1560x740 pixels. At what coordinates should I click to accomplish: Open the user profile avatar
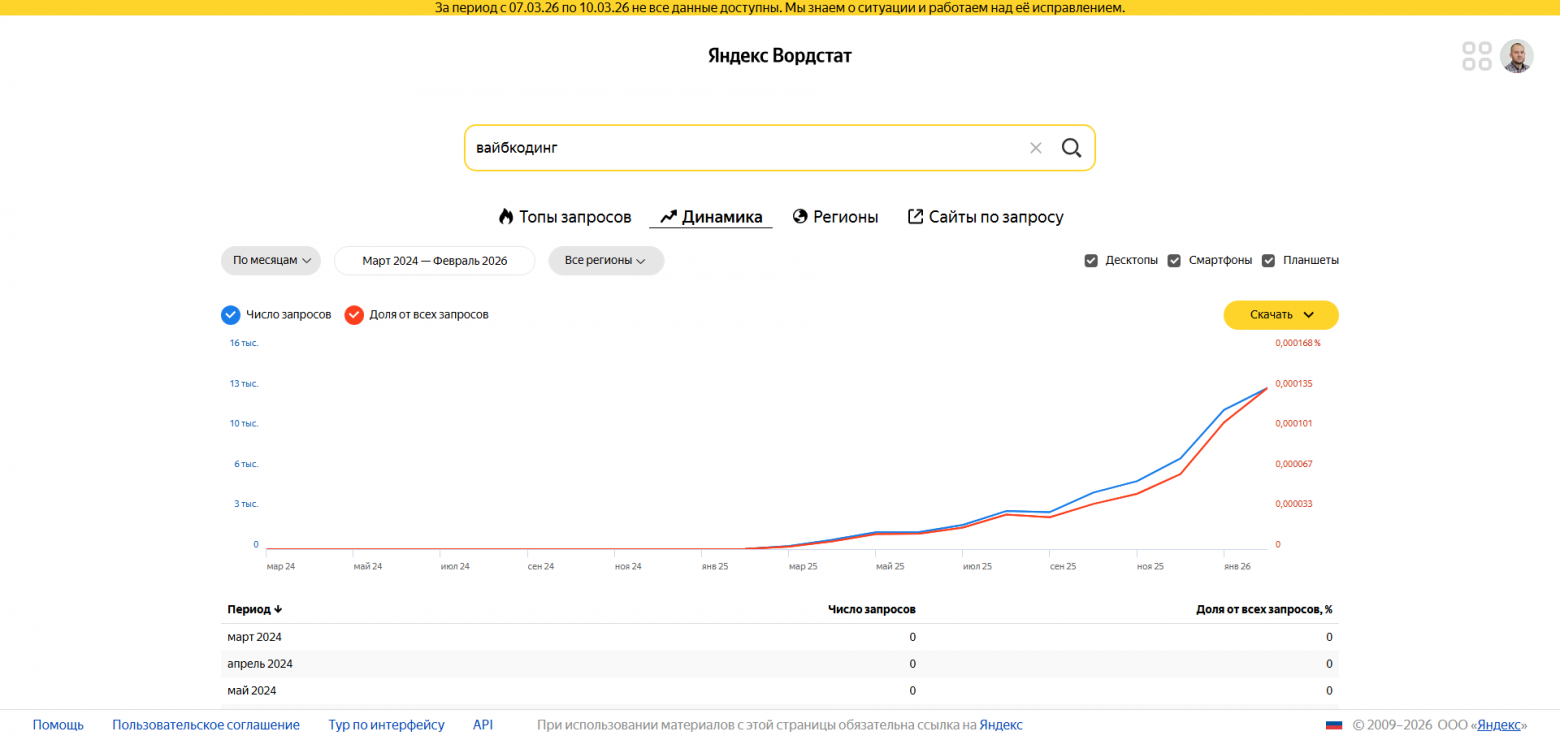pos(1517,56)
